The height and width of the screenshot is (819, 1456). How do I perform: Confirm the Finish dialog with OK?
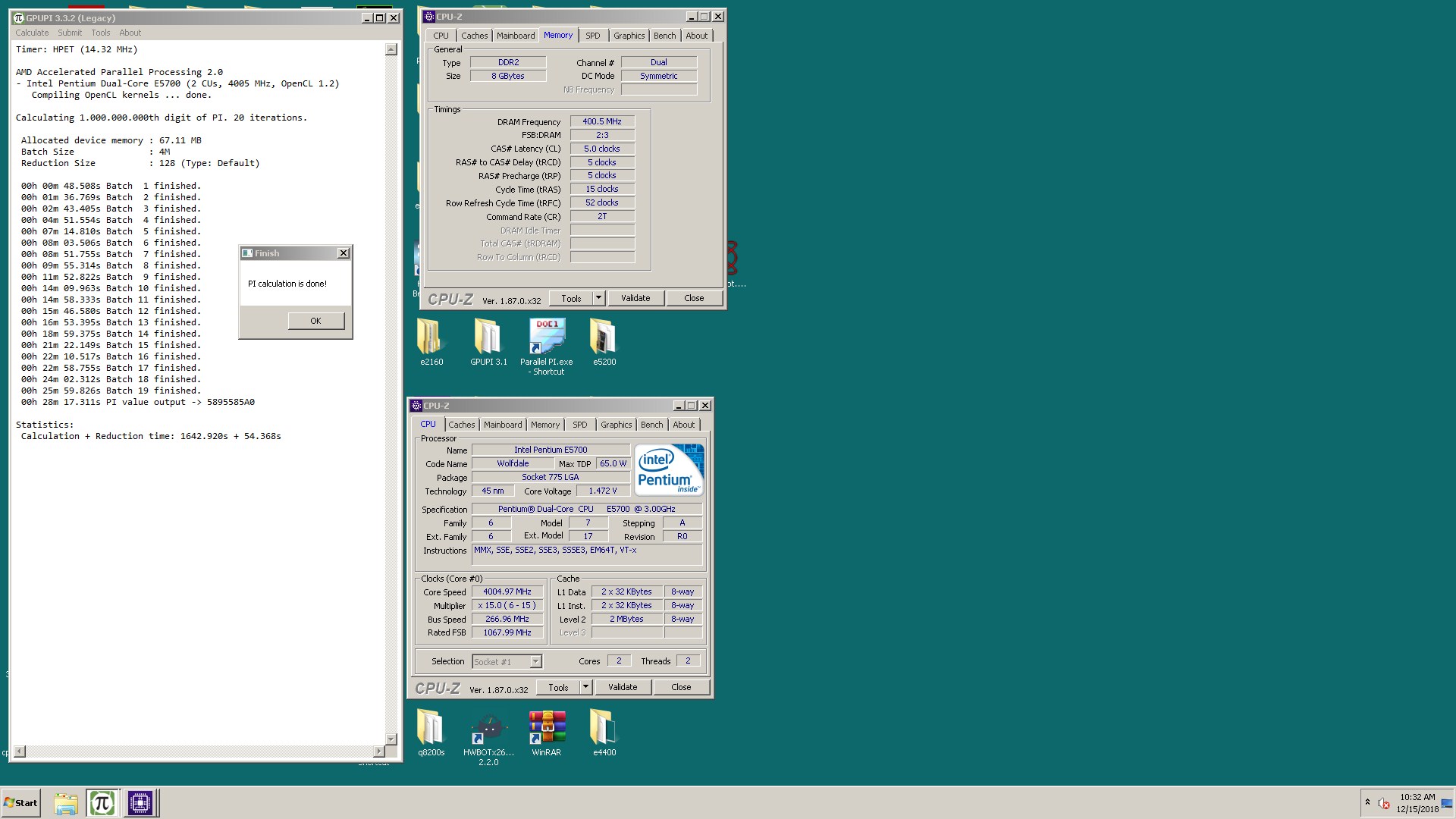tap(315, 321)
